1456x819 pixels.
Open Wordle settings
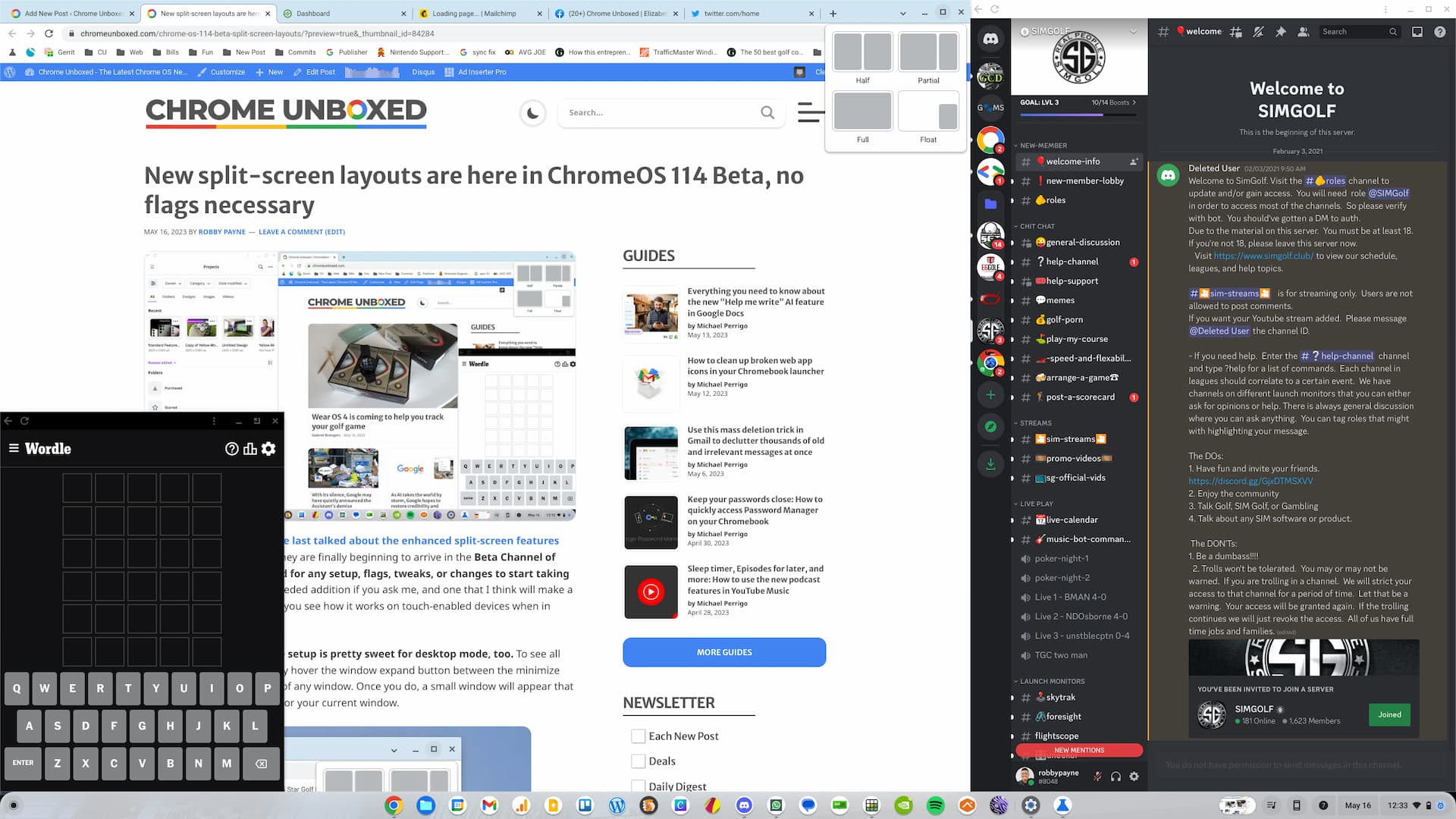(268, 449)
